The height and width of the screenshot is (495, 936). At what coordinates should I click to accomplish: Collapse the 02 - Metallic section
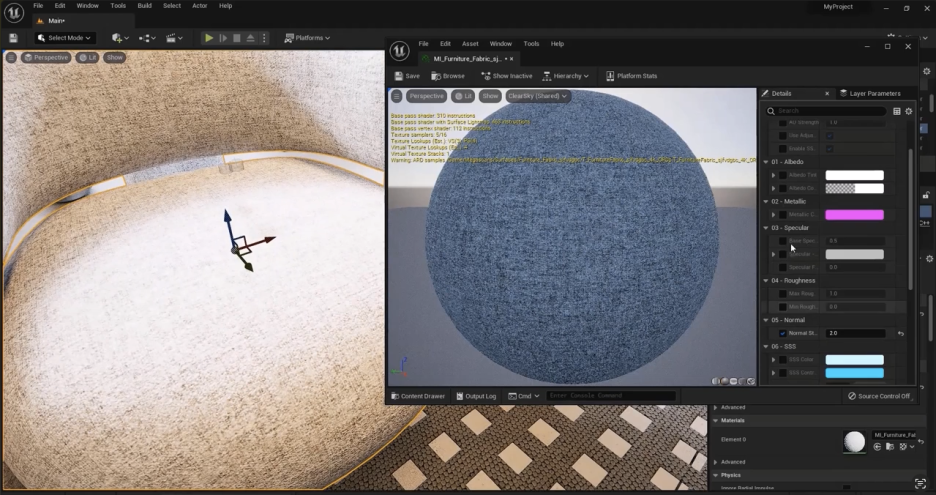[766, 202]
